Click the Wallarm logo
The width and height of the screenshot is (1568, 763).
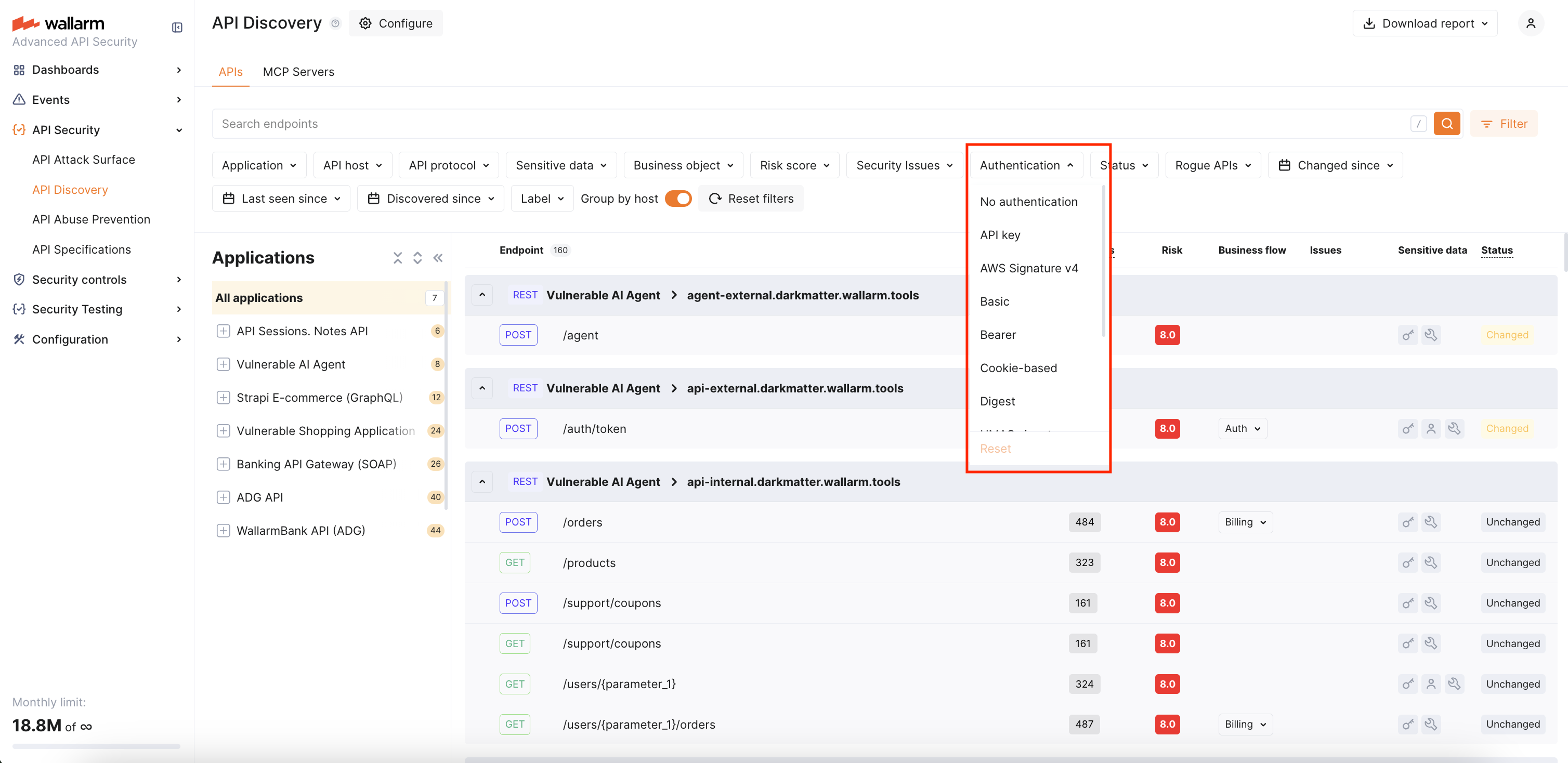tap(58, 24)
